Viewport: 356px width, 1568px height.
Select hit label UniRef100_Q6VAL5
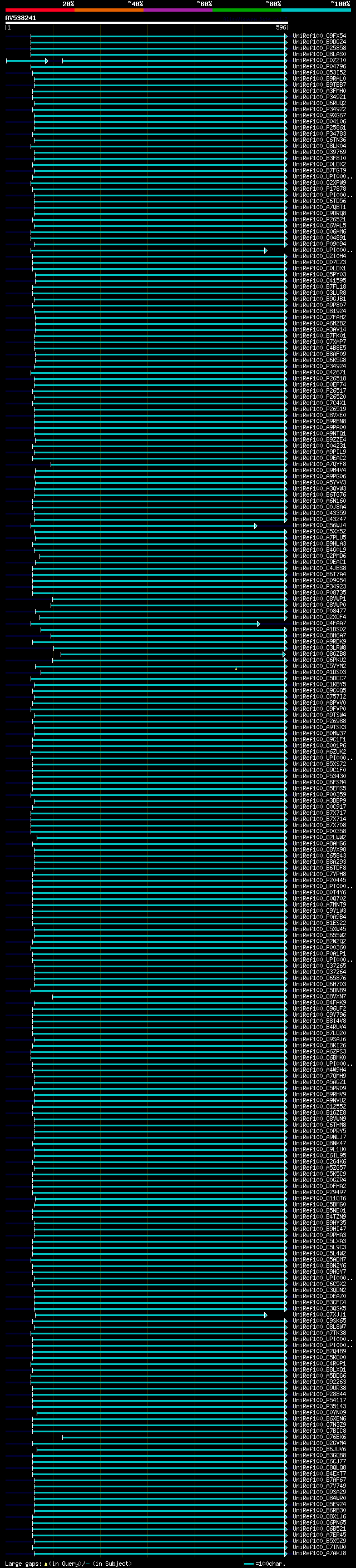click(319, 225)
